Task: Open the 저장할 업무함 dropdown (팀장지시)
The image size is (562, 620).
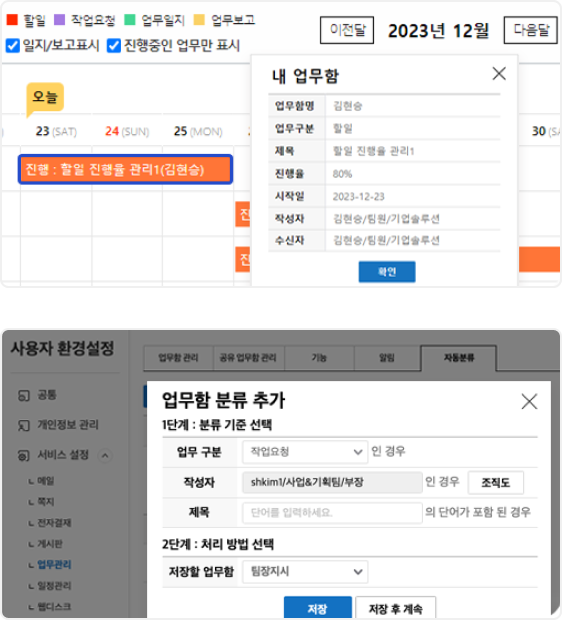Action: click(305, 572)
